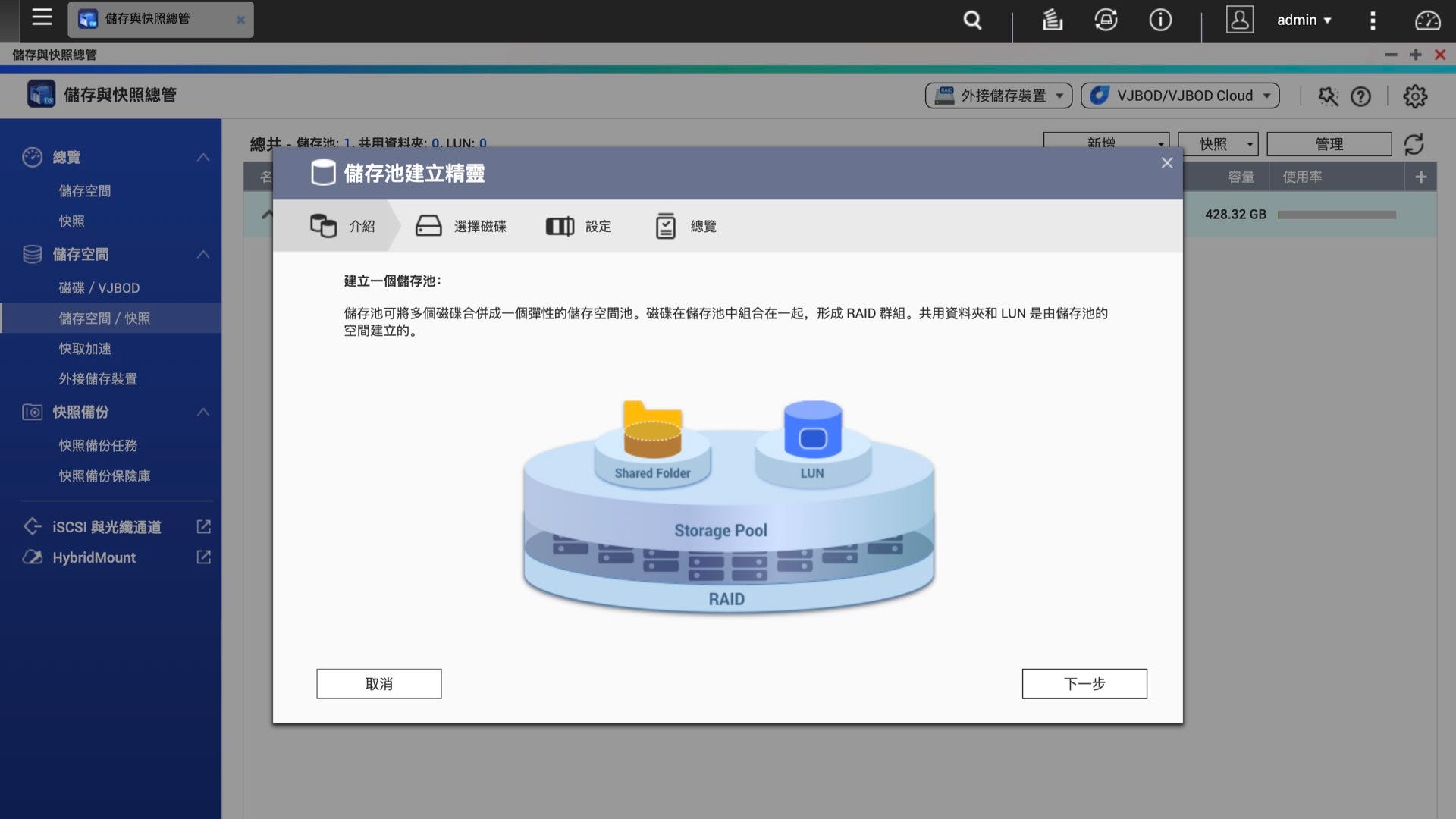Image resolution: width=1456 pixels, height=819 pixels.
Task: Open 快照備份保險庫 in sidebar
Action: coord(105,476)
